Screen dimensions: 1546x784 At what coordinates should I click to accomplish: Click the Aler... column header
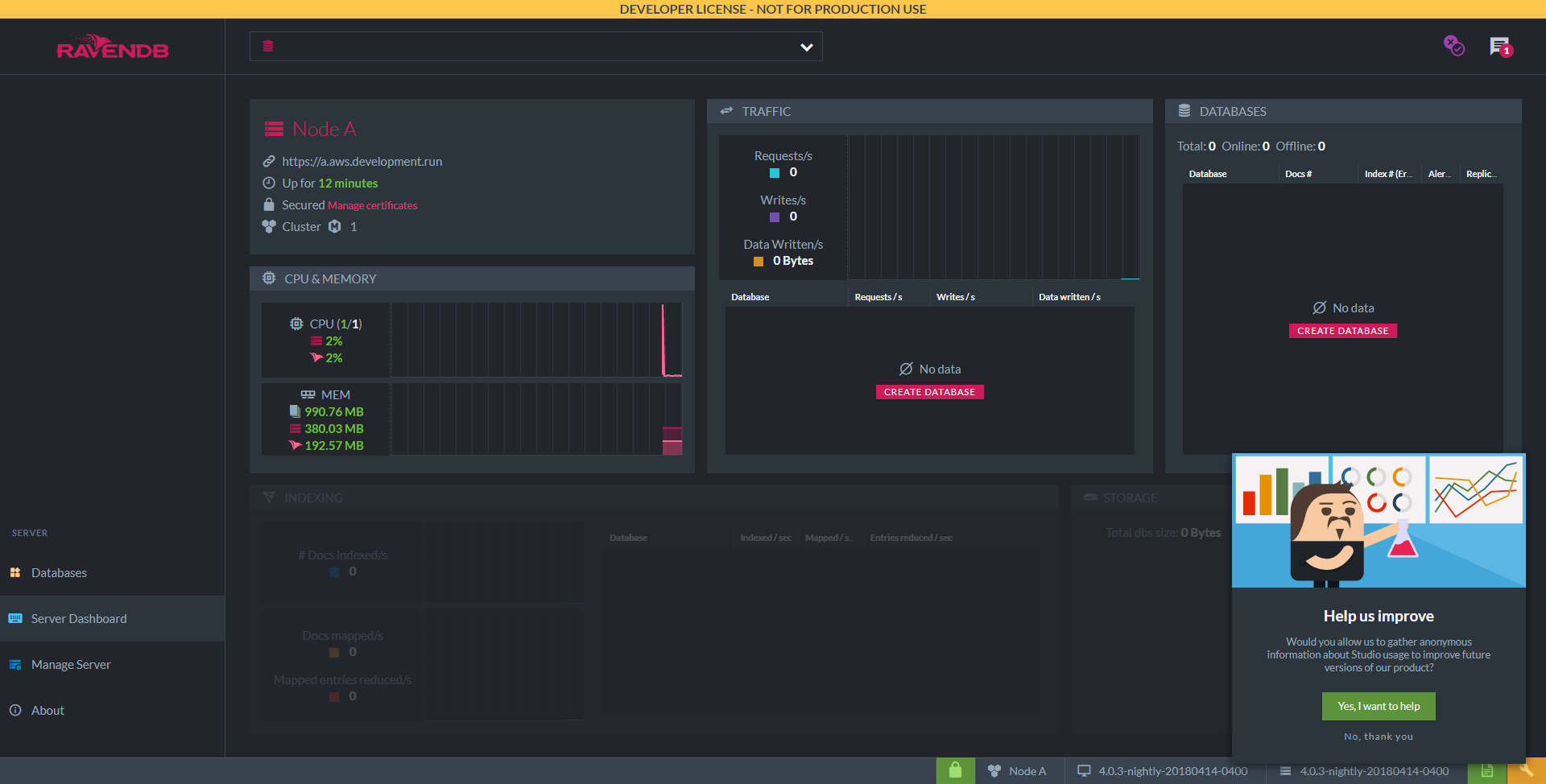coord(1439,174)
